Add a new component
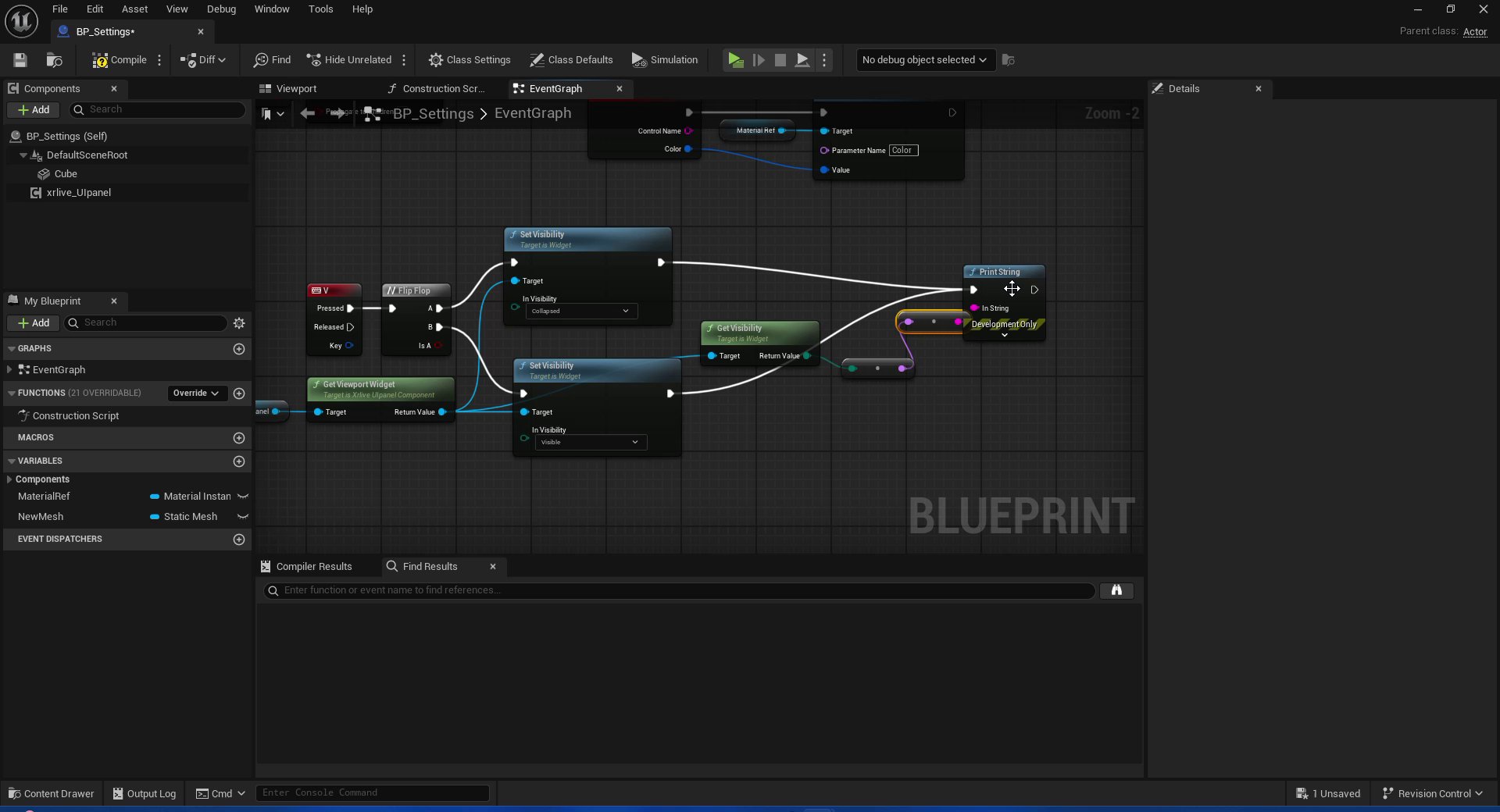The width and height of the screenshot is (1500, 812). point(34,110)
